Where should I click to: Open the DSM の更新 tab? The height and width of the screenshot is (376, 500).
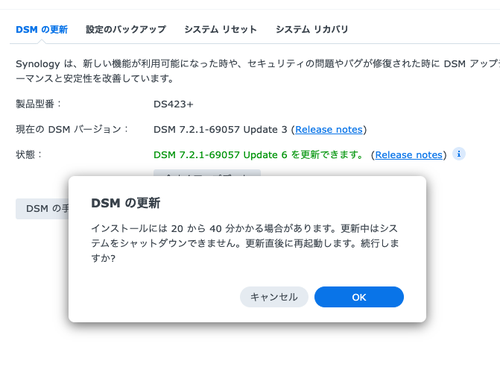coord(42,29)
